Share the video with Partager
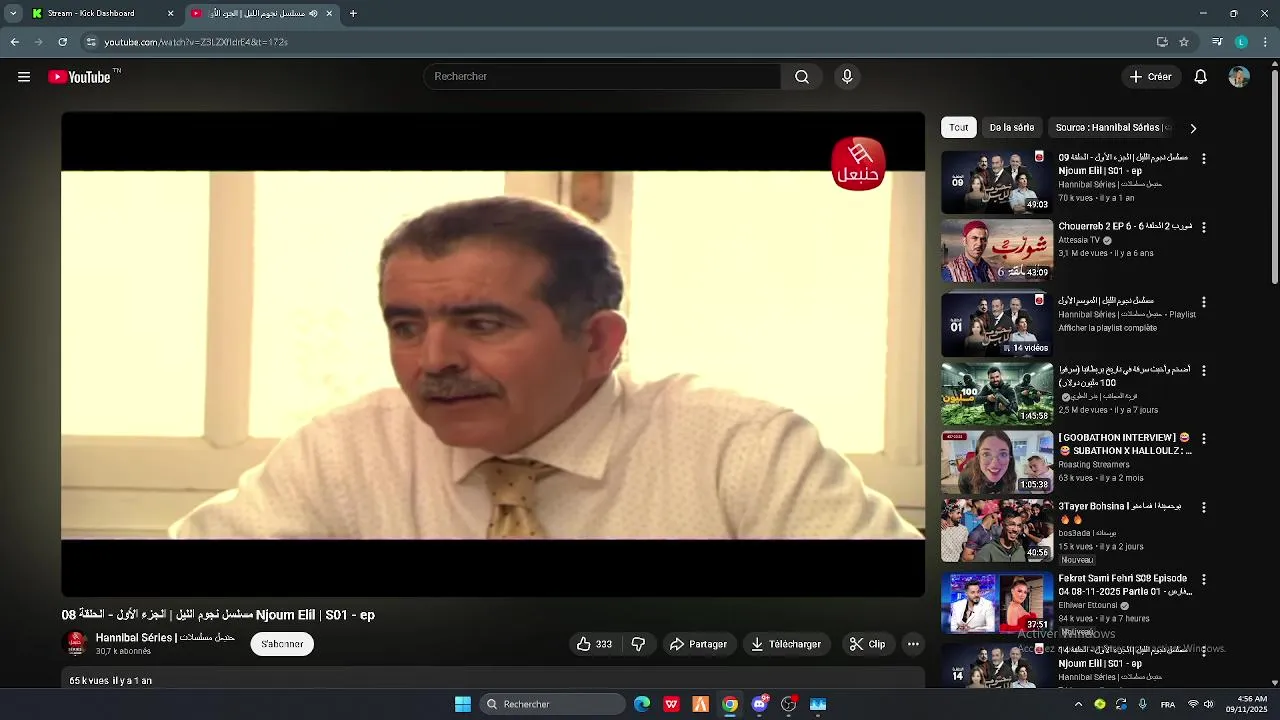 pyautogui.click(x=698, y=644)
